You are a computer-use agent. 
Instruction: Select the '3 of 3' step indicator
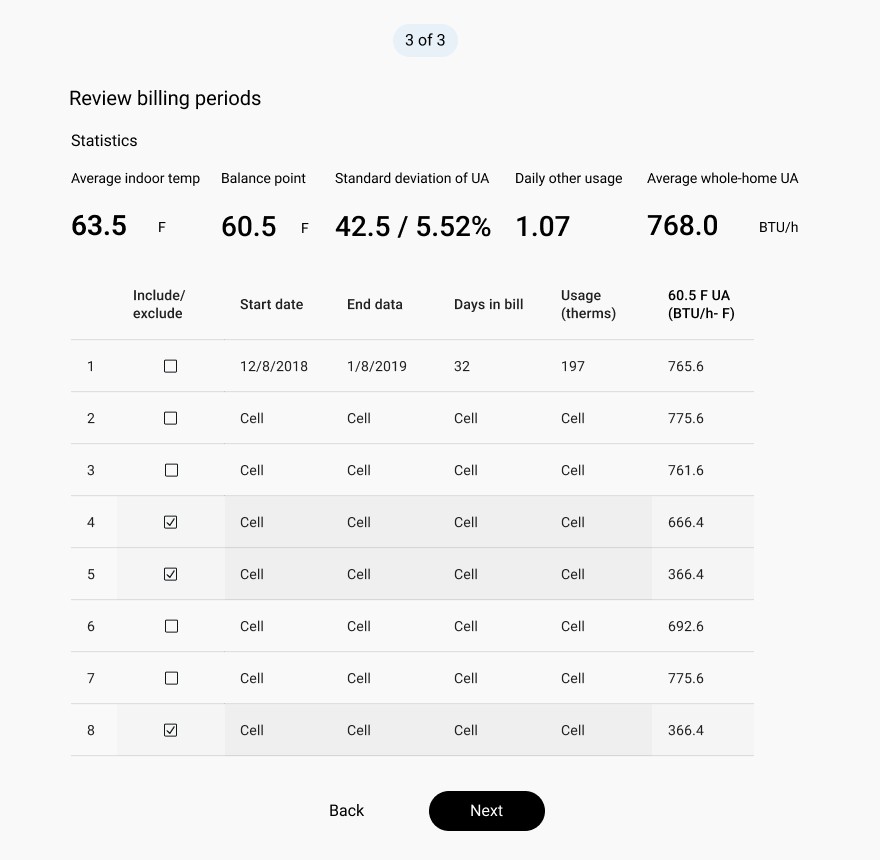pyautogui.click(x=425, y=40)
